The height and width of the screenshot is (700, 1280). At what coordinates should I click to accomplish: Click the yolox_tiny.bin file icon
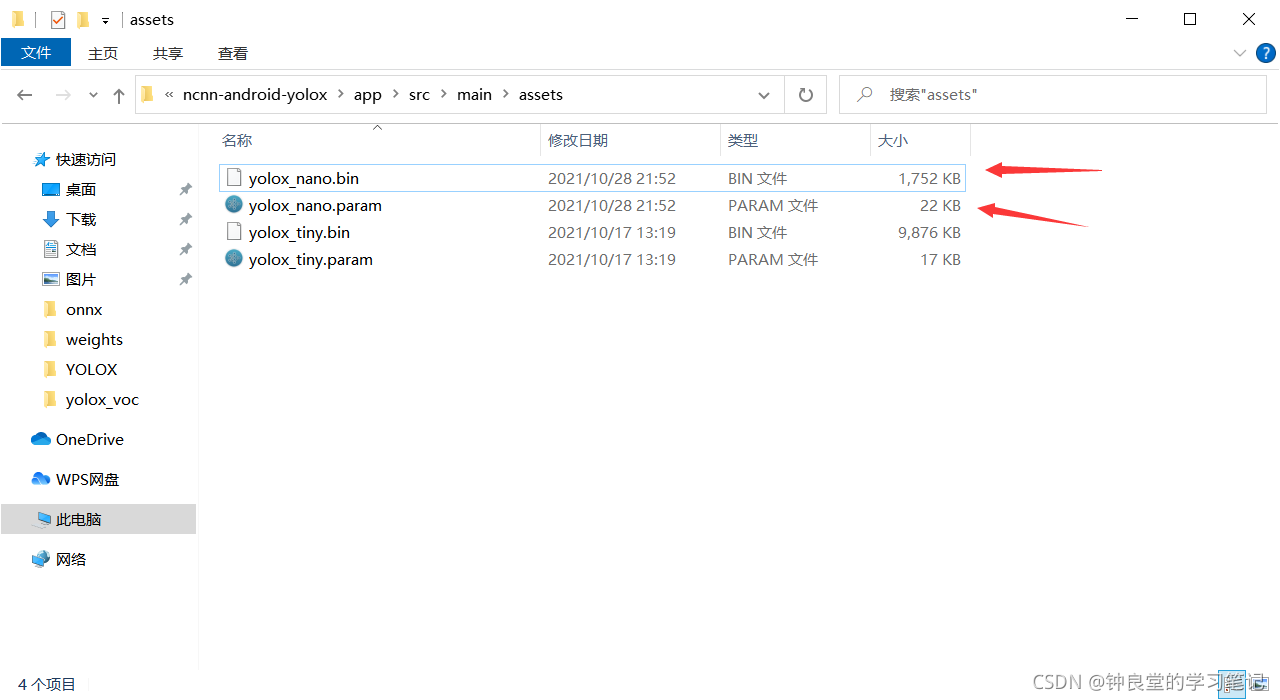pos(234,232)
